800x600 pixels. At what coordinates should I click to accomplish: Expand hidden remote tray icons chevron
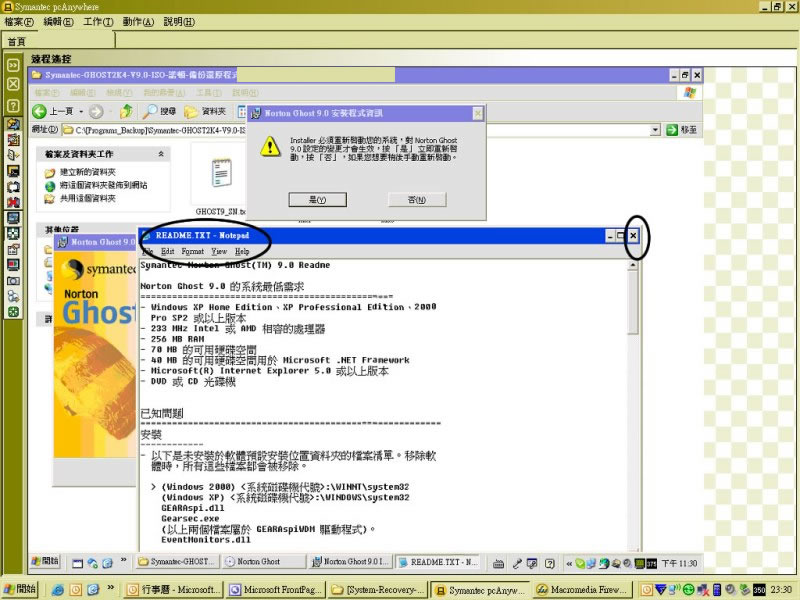click(x=569, y=564)
